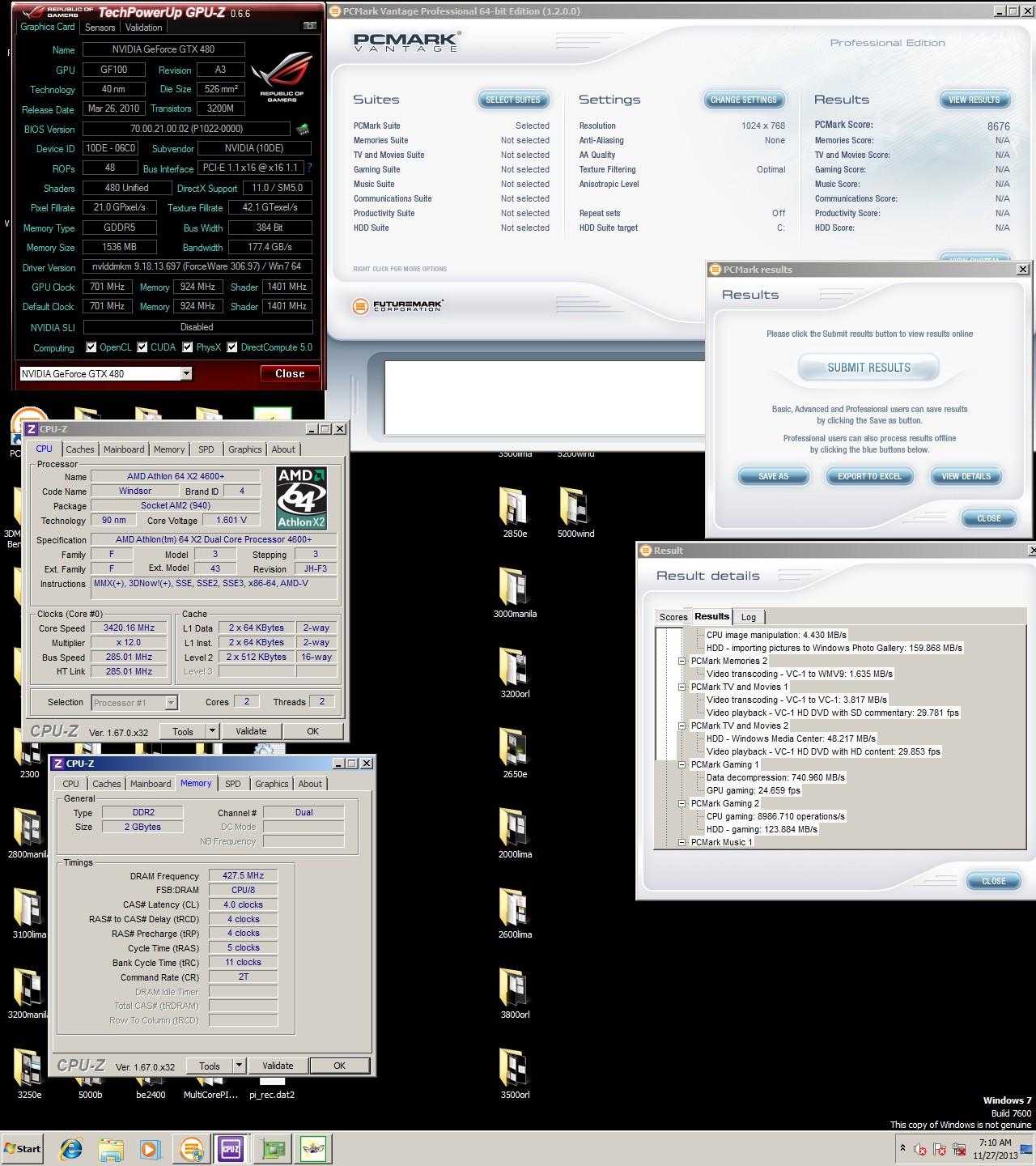Open the 5000wind desktop folder
The height and width of the screenshot is (1166, 1036).
(575, 513)
